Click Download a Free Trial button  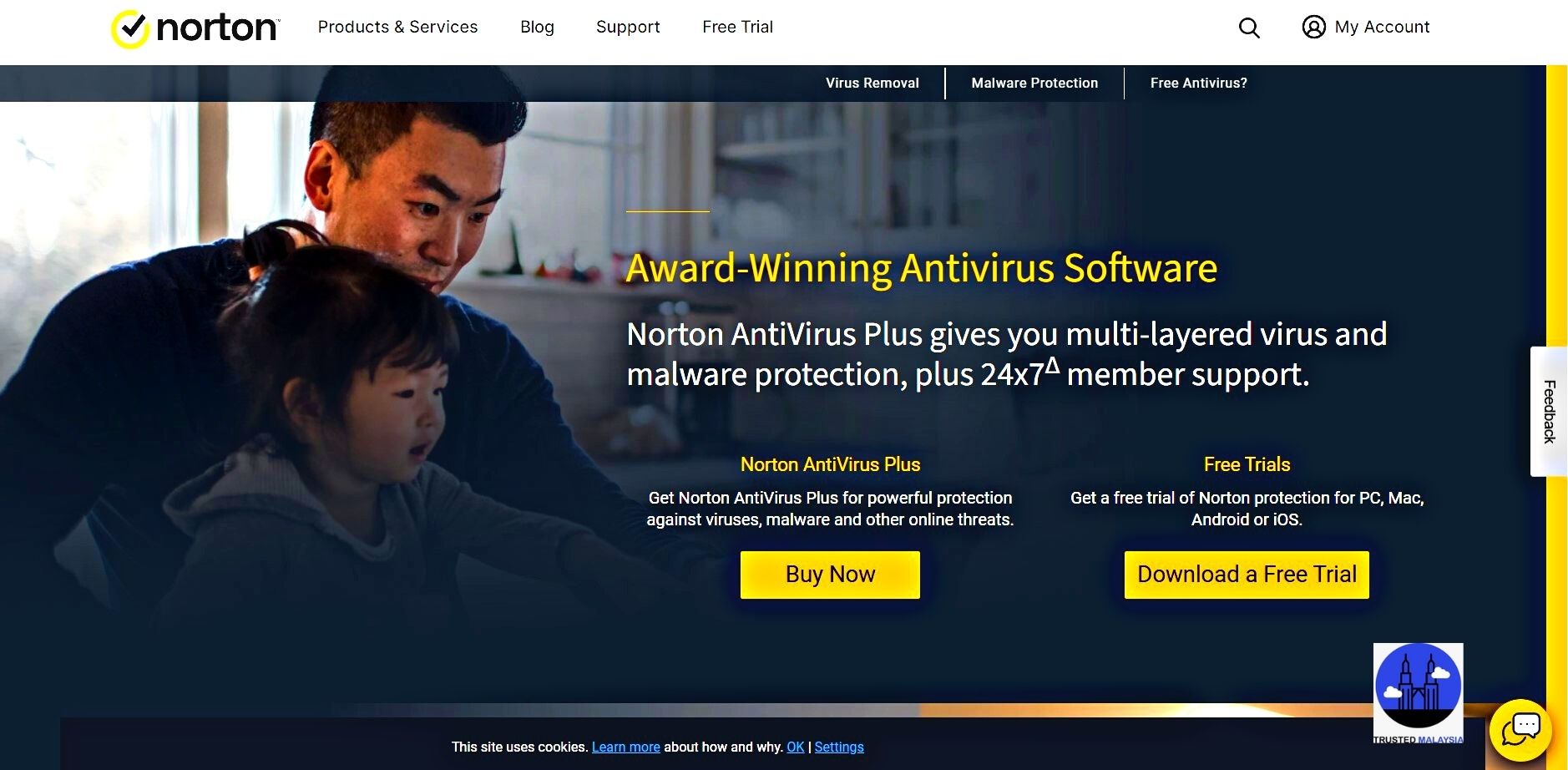(x=1247, y=575)
